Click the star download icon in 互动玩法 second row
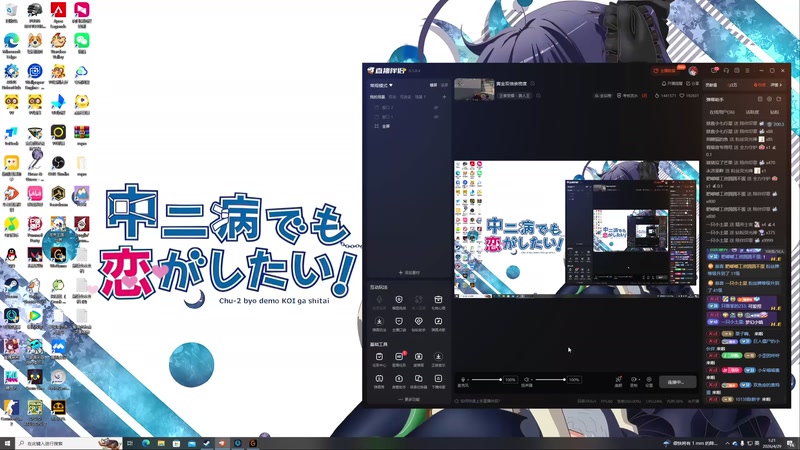The width and height of the screenshot is (800, 450). pos(379,321)
